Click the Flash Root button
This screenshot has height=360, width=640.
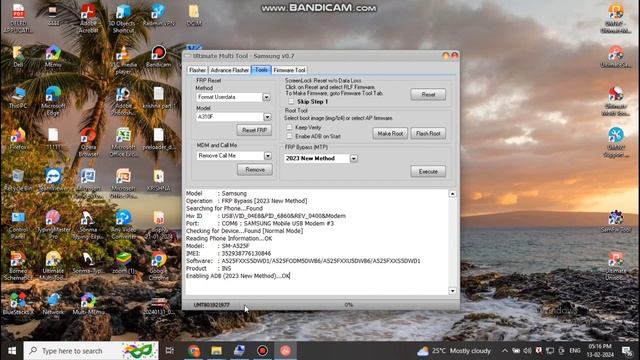pos(428,133)
